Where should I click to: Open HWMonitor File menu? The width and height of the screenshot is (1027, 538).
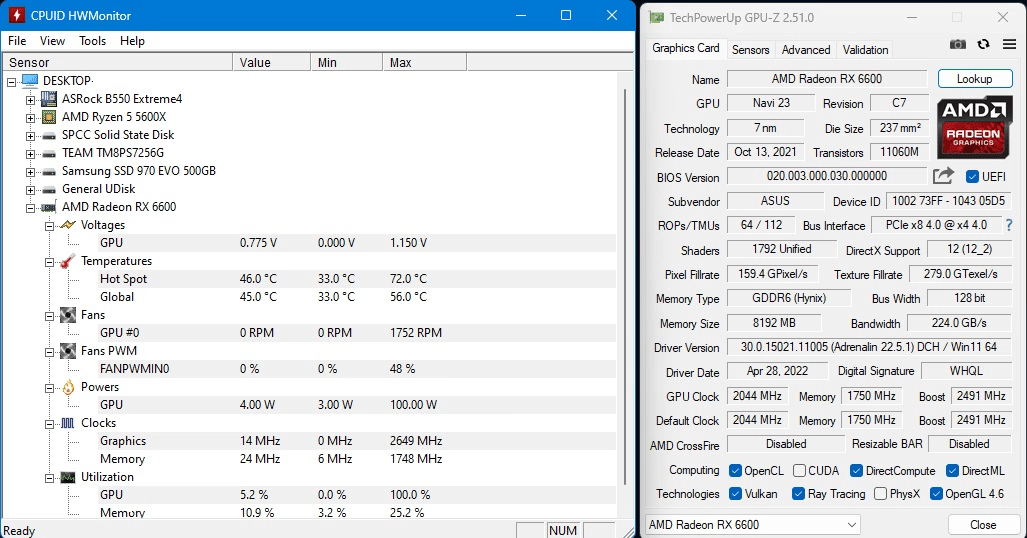pyautogui.click(x=17, y=41)
